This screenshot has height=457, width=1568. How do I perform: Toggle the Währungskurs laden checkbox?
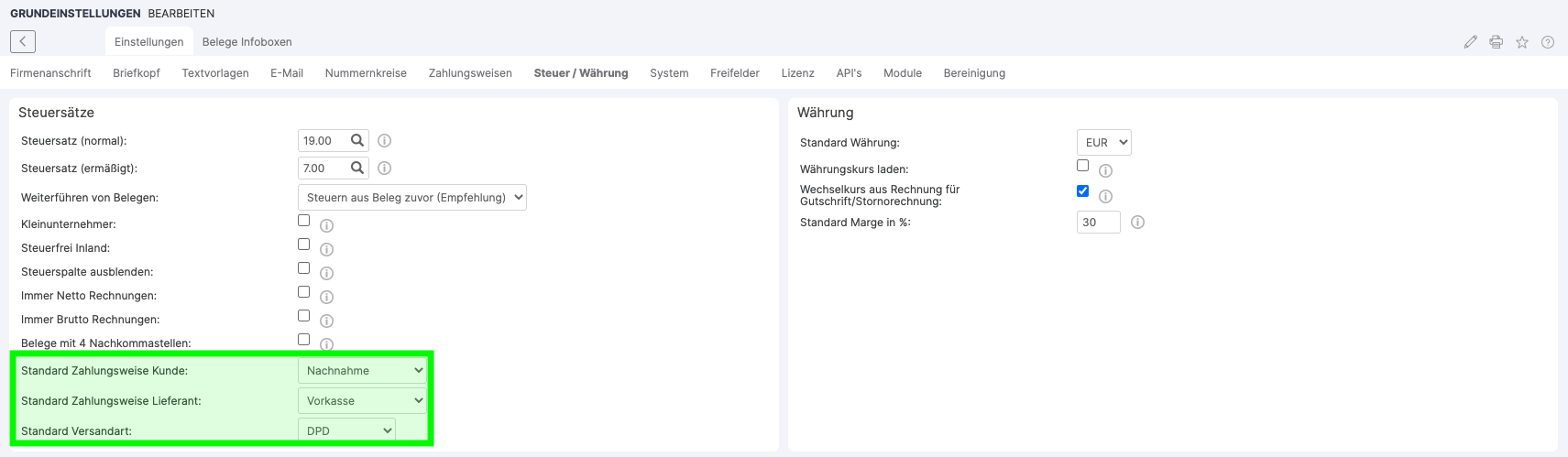(1082, 166)
